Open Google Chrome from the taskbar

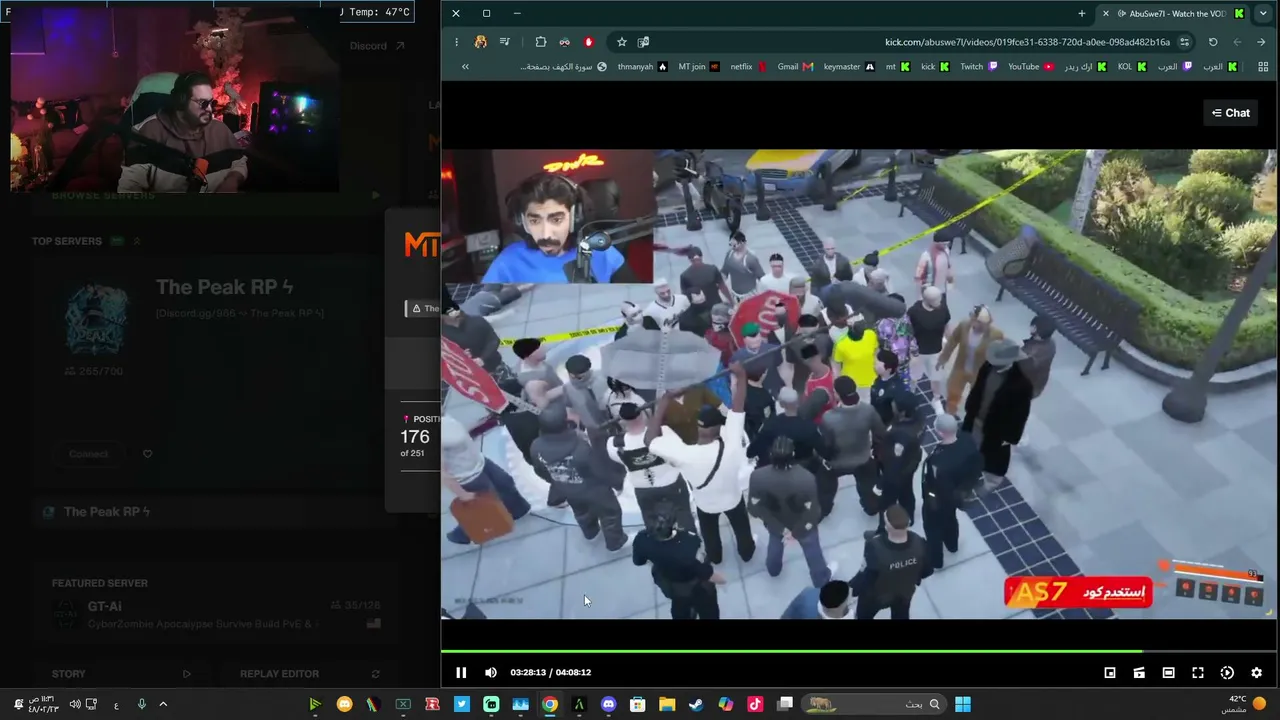tap(550, 704)
